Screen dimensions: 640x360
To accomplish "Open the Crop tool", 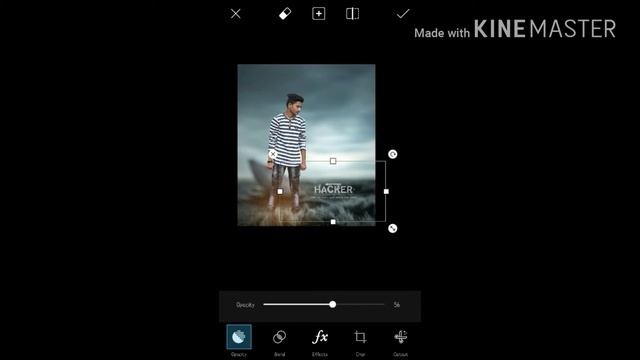I will coord(360,341).
